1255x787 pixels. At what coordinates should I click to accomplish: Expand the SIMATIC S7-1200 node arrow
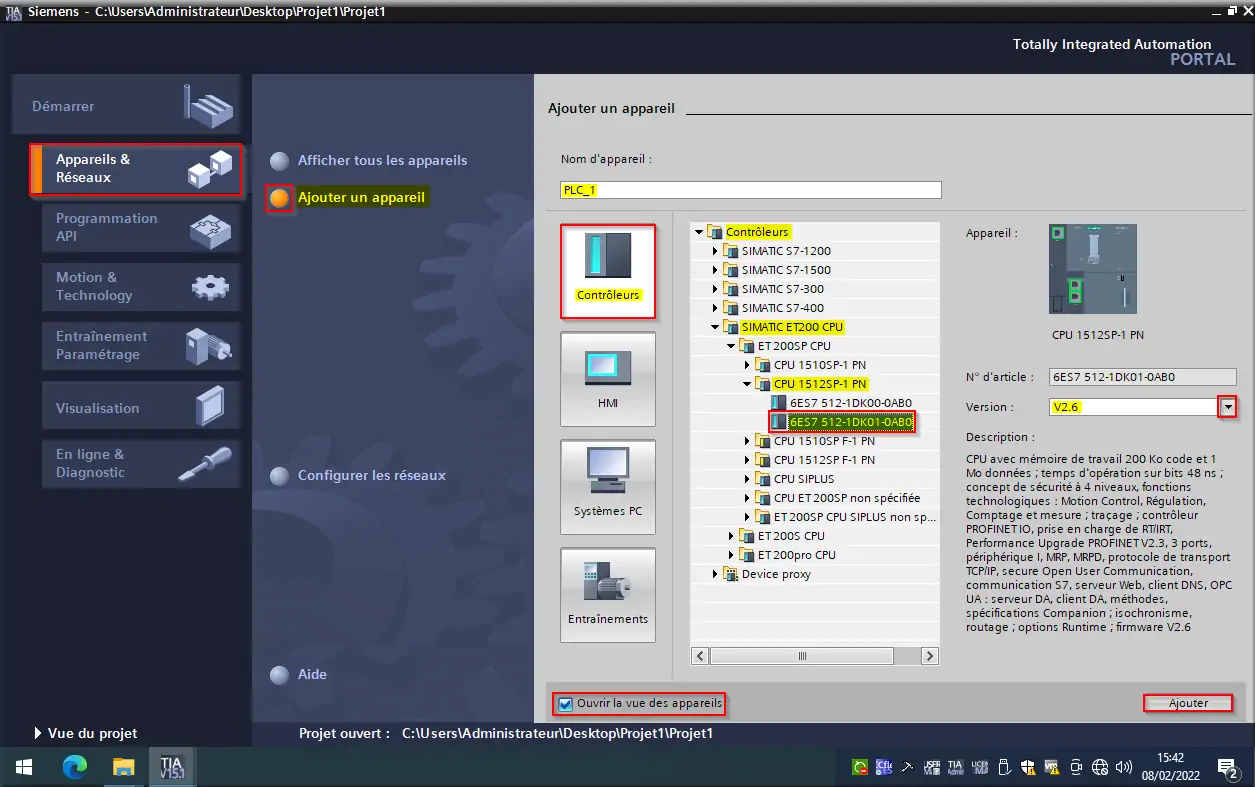715,251
